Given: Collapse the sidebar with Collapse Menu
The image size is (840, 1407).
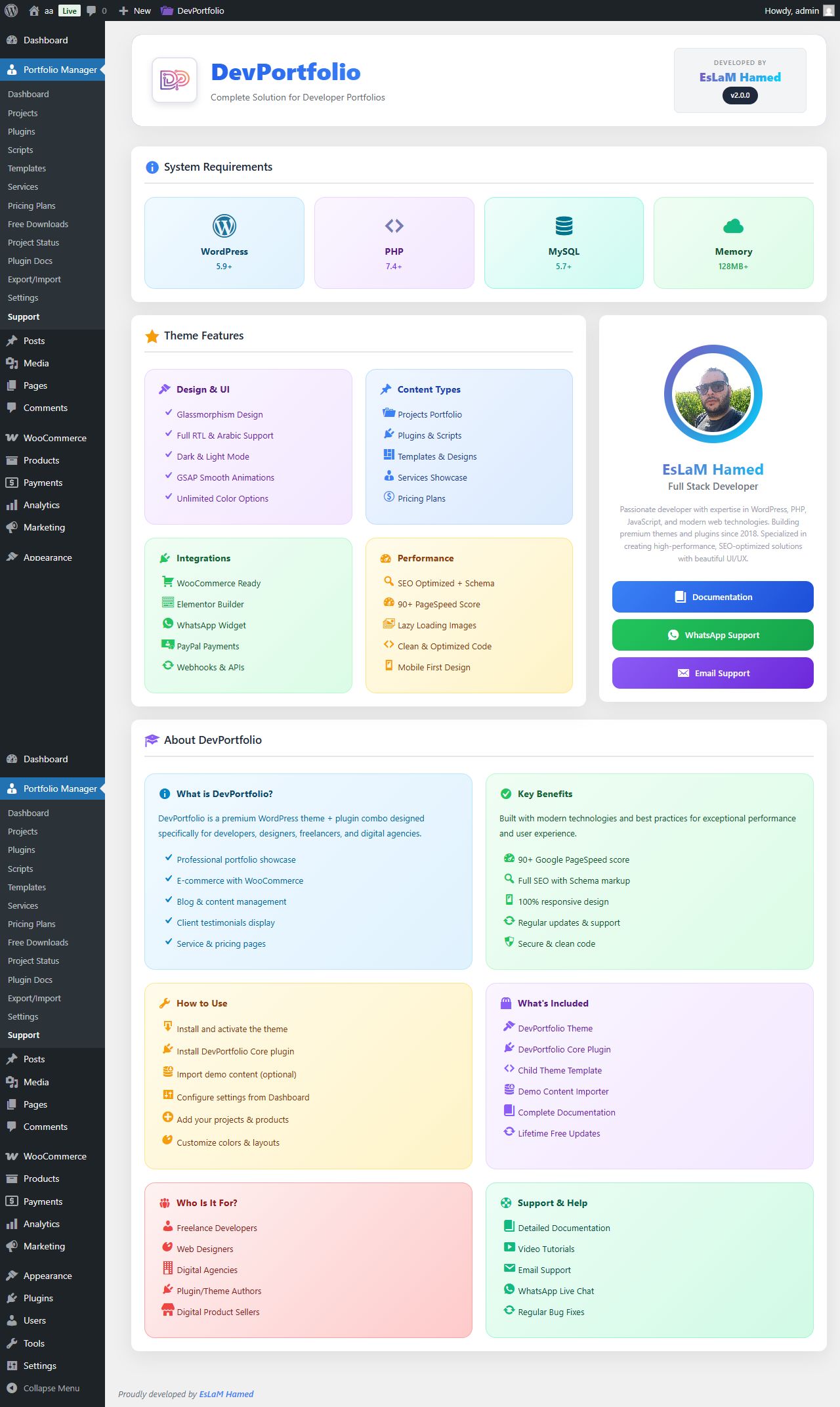Looking at the screenshot, I should [x=52, y=1388].
